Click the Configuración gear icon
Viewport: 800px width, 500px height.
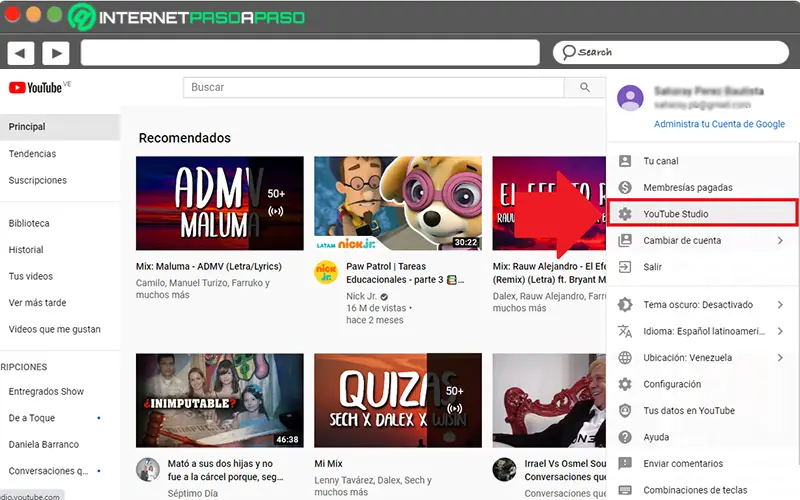point(625,384)
